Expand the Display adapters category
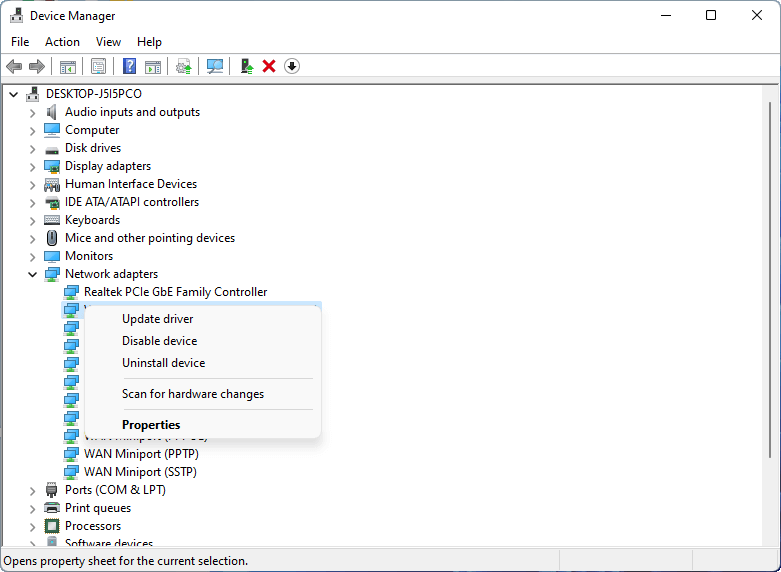The height and width of the screenshot is (572, 781). pyautogui.click(x=32, y=167)
